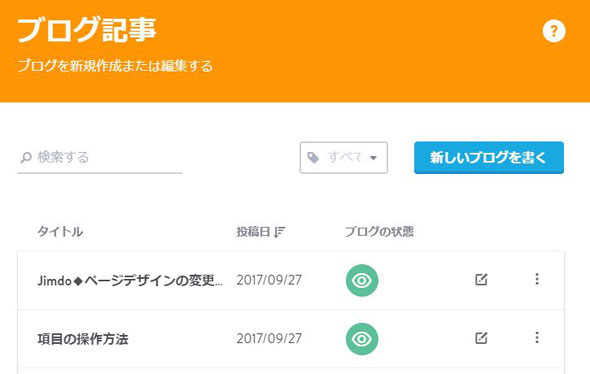This screenshot has width=590, height=374.
Task: Edit the 項目の操作方法 post
Action: point(481,338)
